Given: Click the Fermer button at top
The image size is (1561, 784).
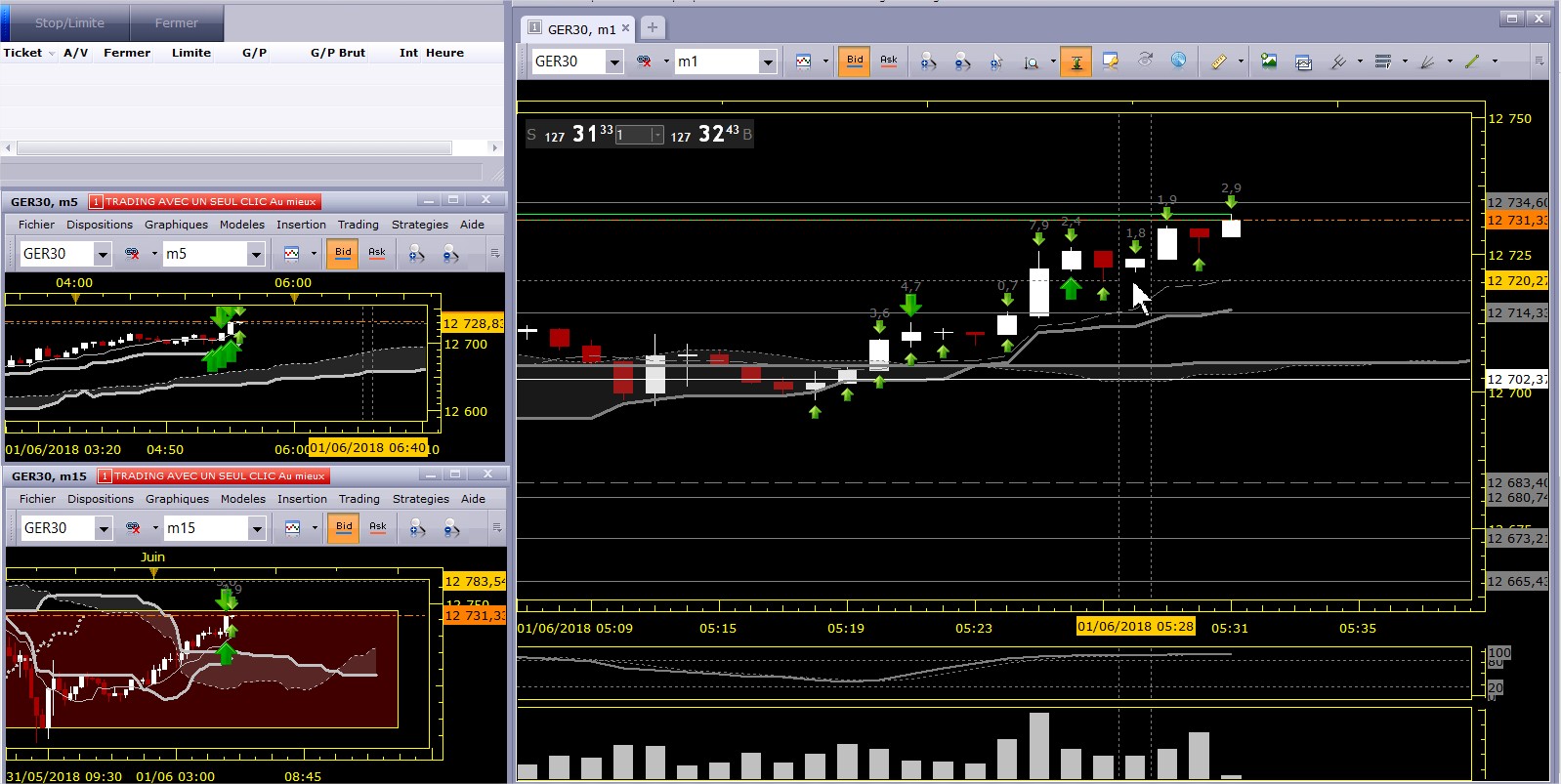Looking at the screenshot, I should point(176,22).
